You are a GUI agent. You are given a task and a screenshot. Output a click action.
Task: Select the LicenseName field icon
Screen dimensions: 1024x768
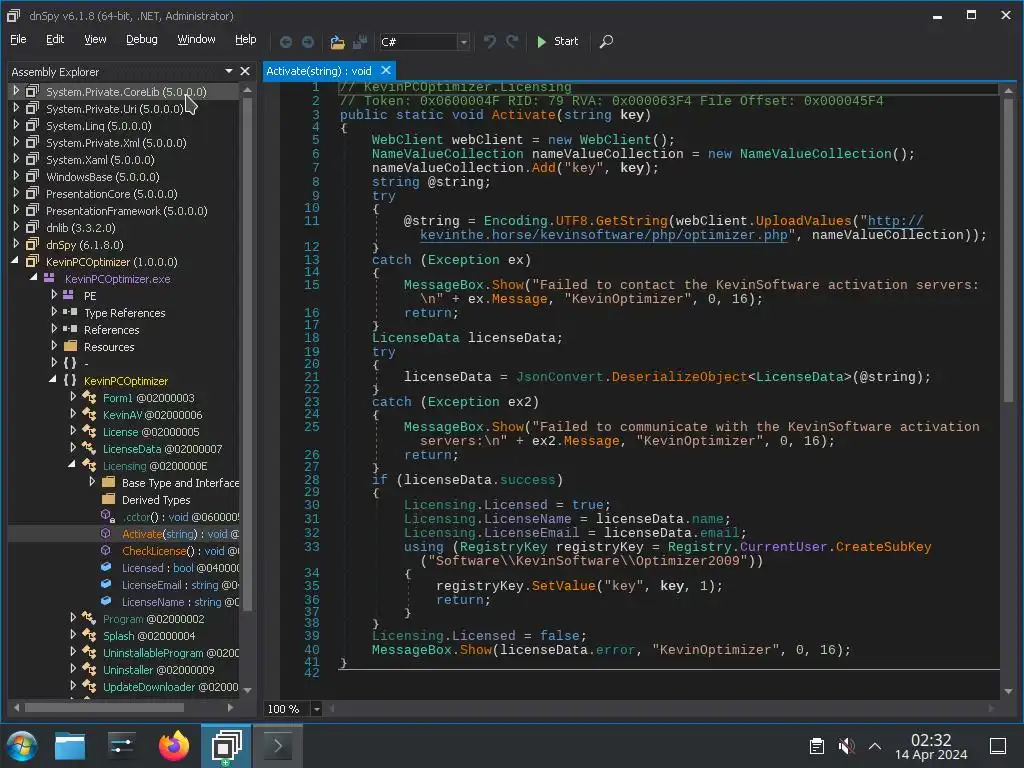106,601
